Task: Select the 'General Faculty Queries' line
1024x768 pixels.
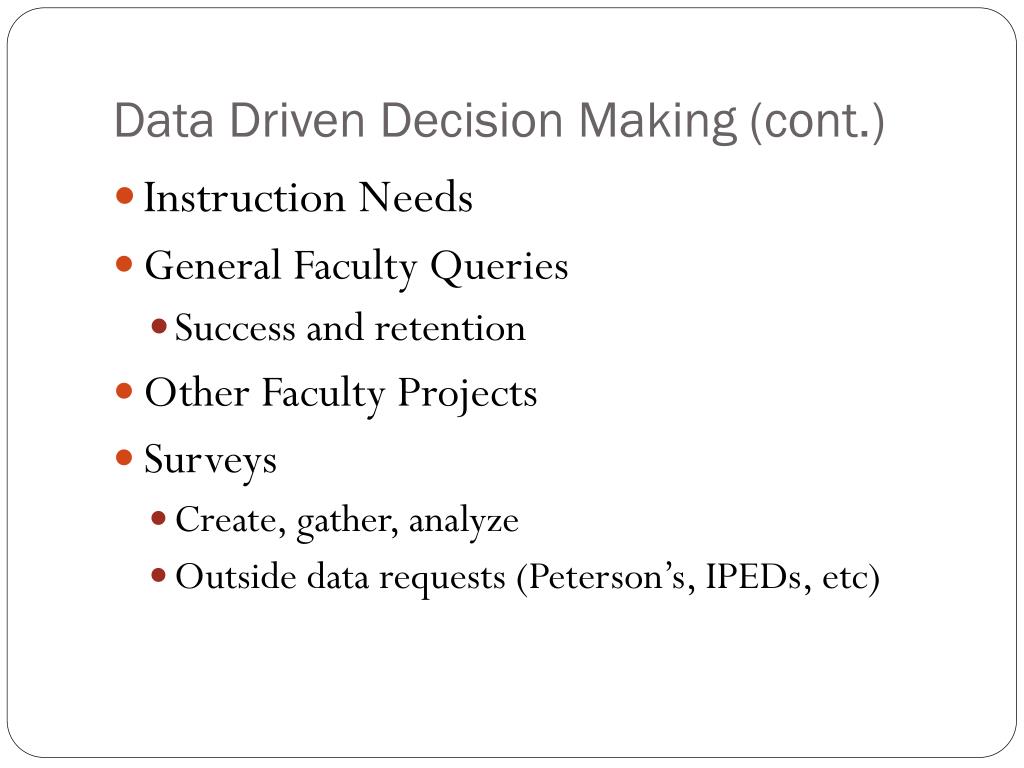Action: [357, 266]
